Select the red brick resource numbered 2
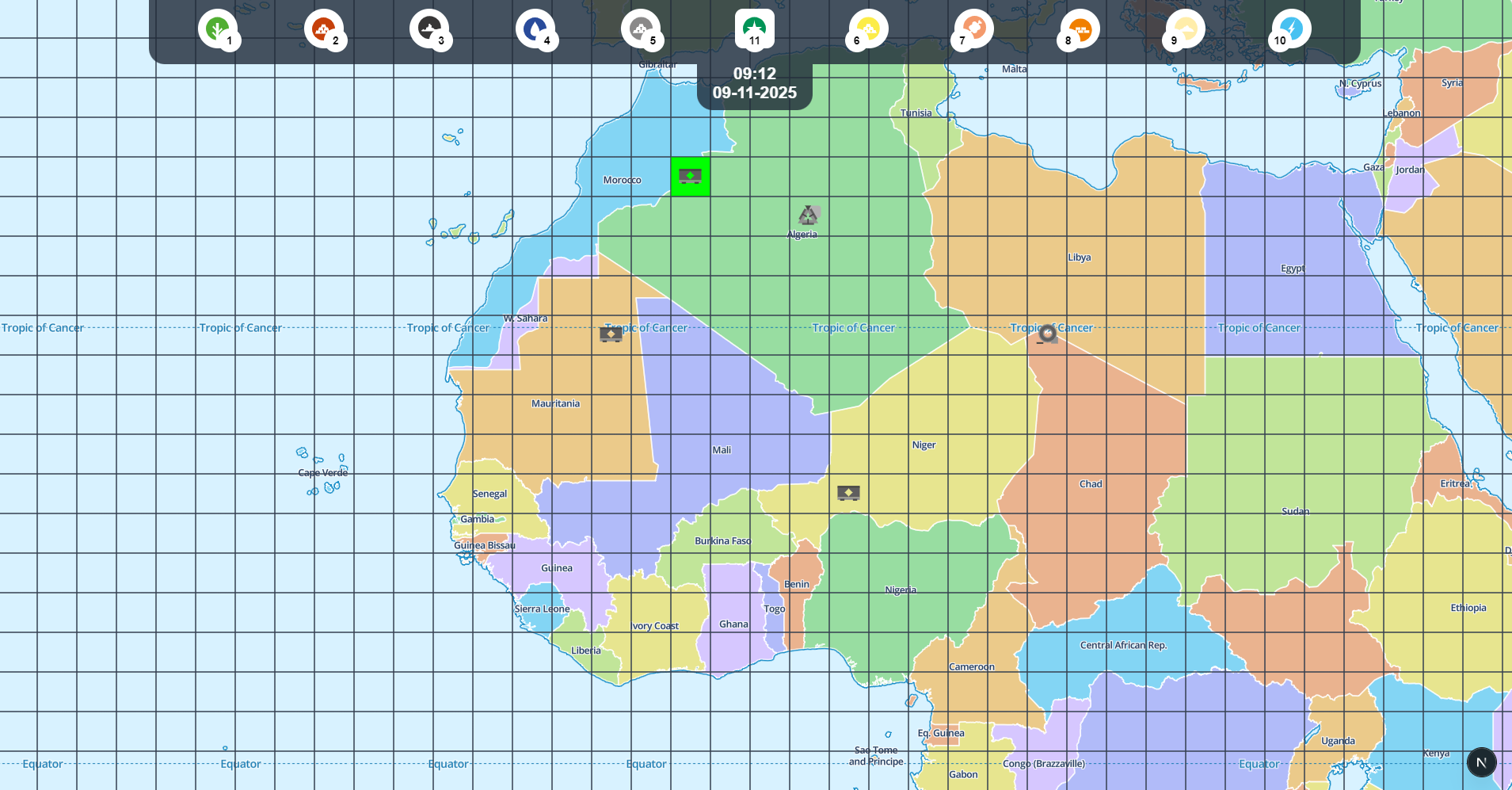This screenshot has width=1512, height=790. click(324, 29)
